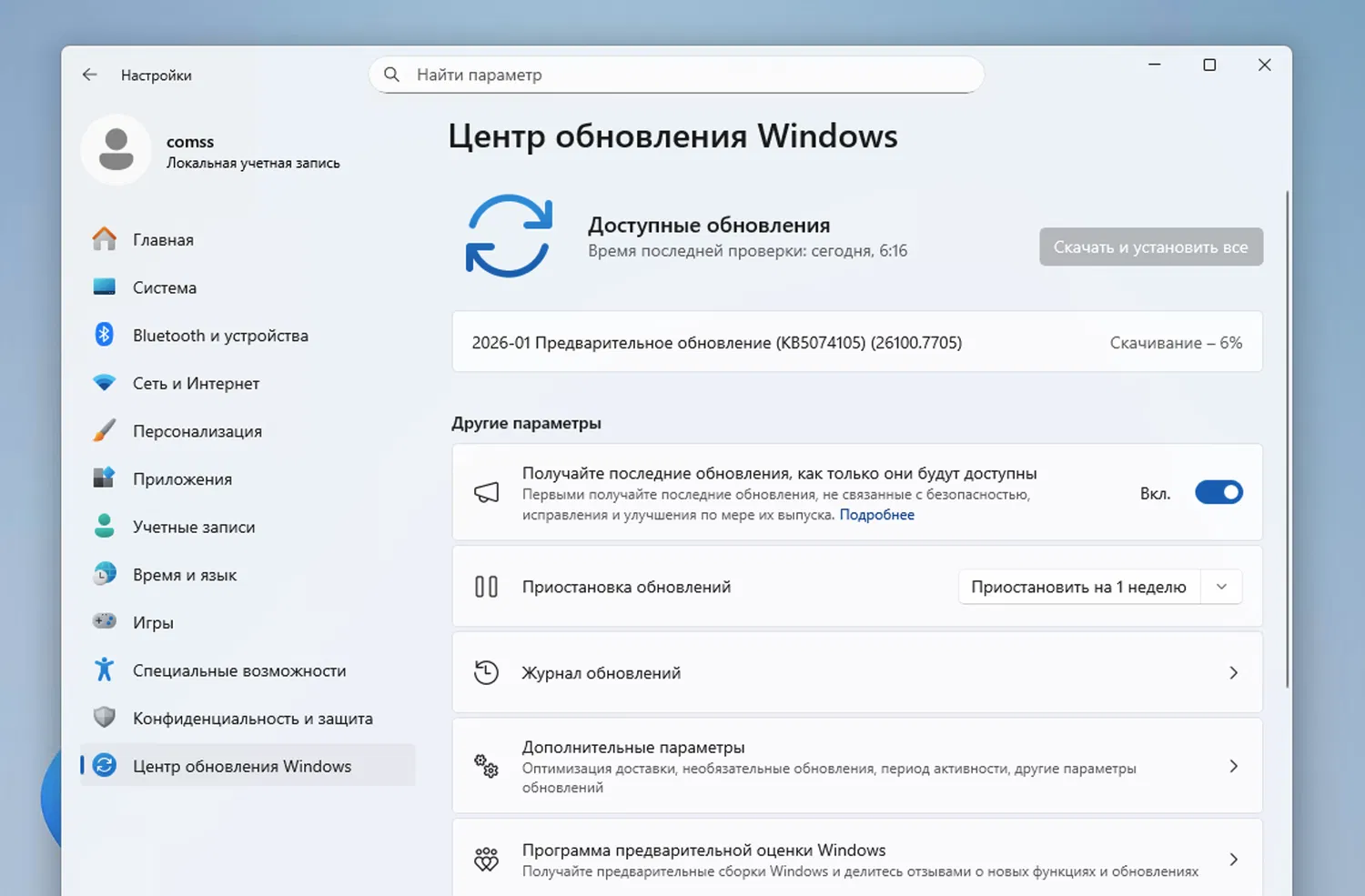The height and width of the screenshot is (896, 1365).
Task: Minimize the Настройки window
Action: coord(1155,65)
